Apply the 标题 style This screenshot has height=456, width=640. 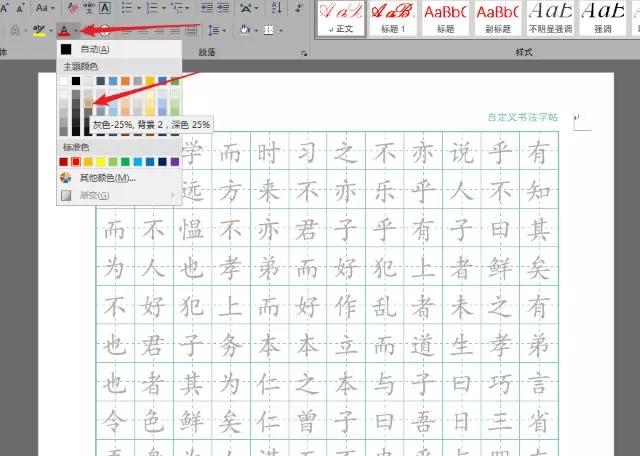click(445, 18)
